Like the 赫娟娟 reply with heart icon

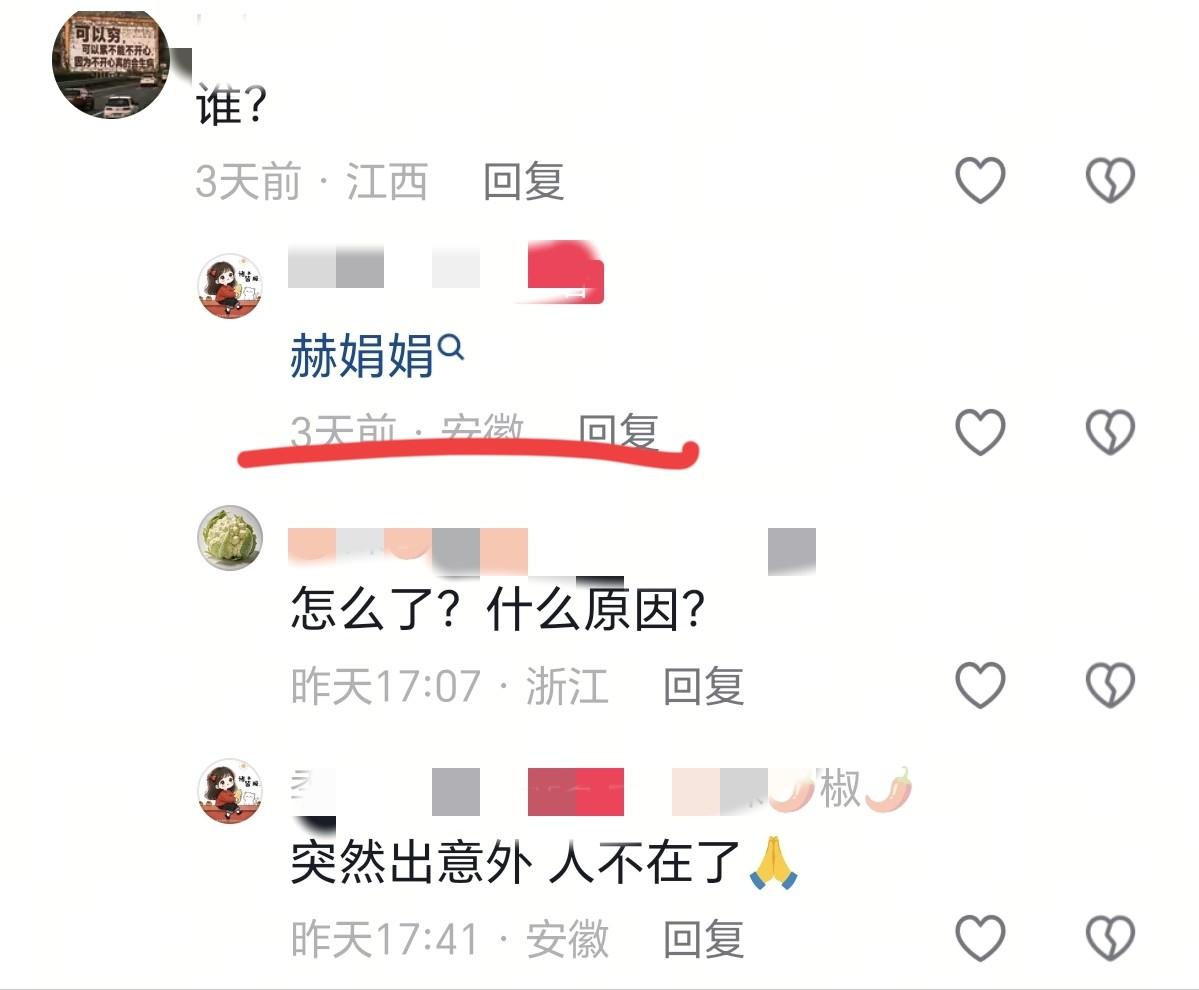(980, 432)
